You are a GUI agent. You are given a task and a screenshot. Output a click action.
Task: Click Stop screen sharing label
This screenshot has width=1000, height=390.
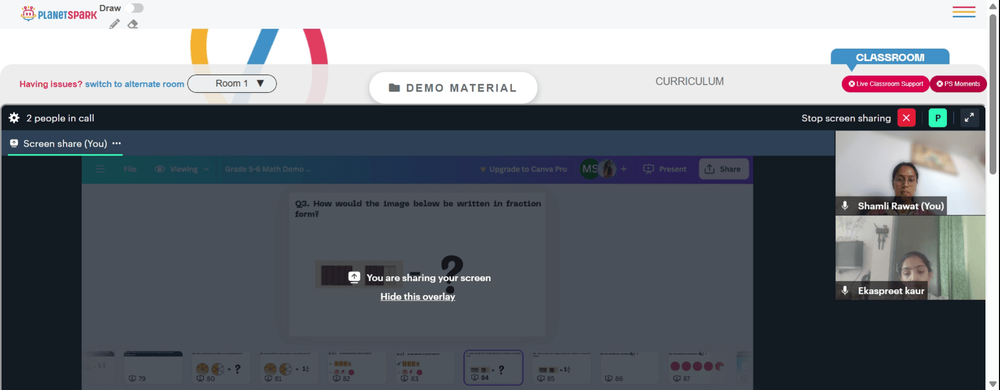846,119
